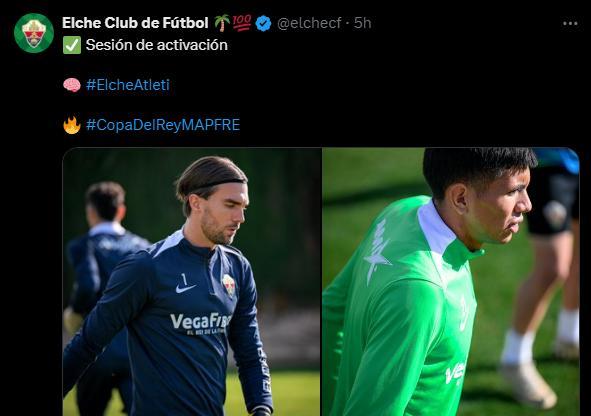Click the Nike swoosh on the navy shirt
Viewport: 591px width, 416px height.
point(186,289)
